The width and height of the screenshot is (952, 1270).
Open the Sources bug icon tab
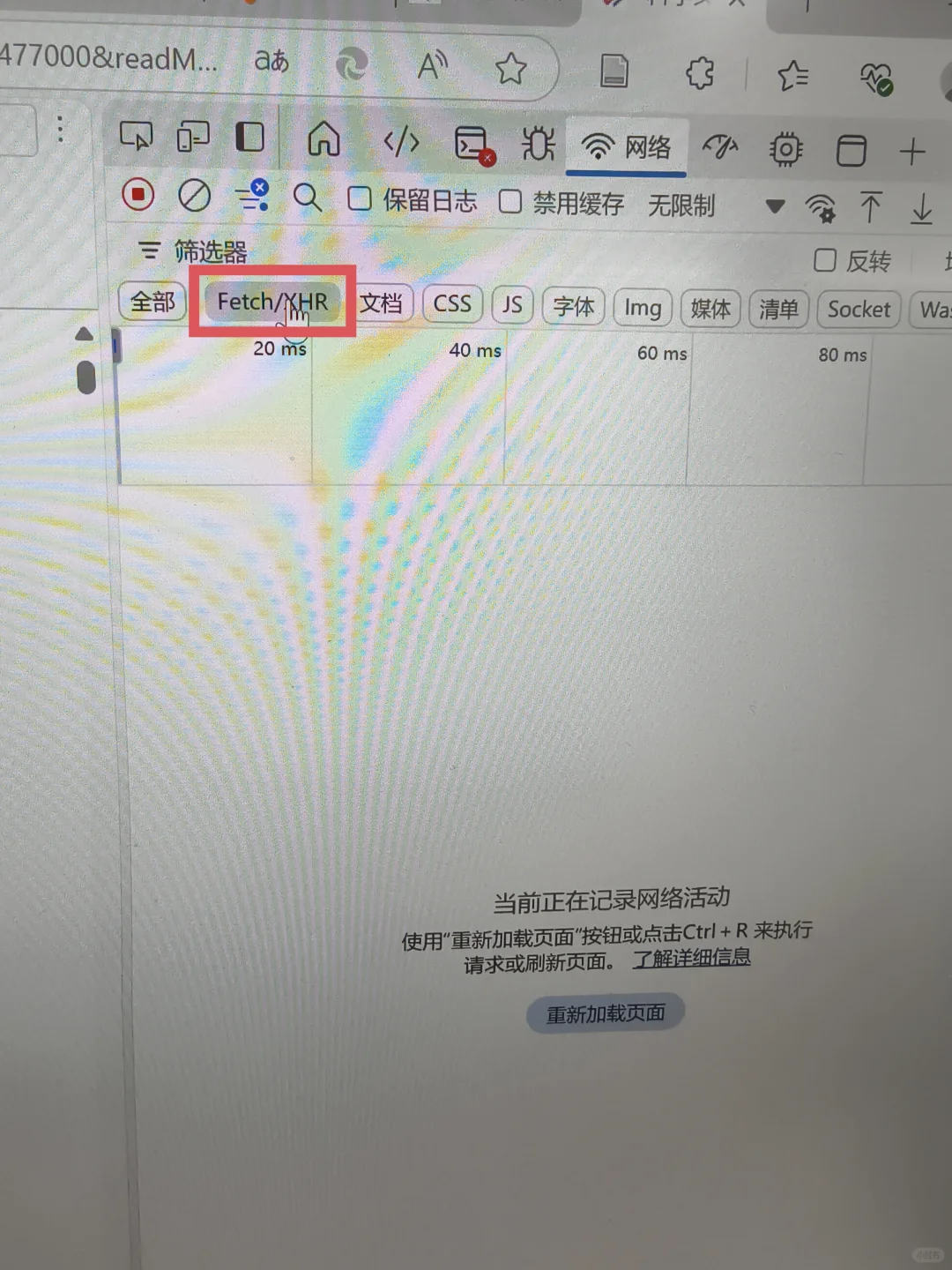point(538,144)
